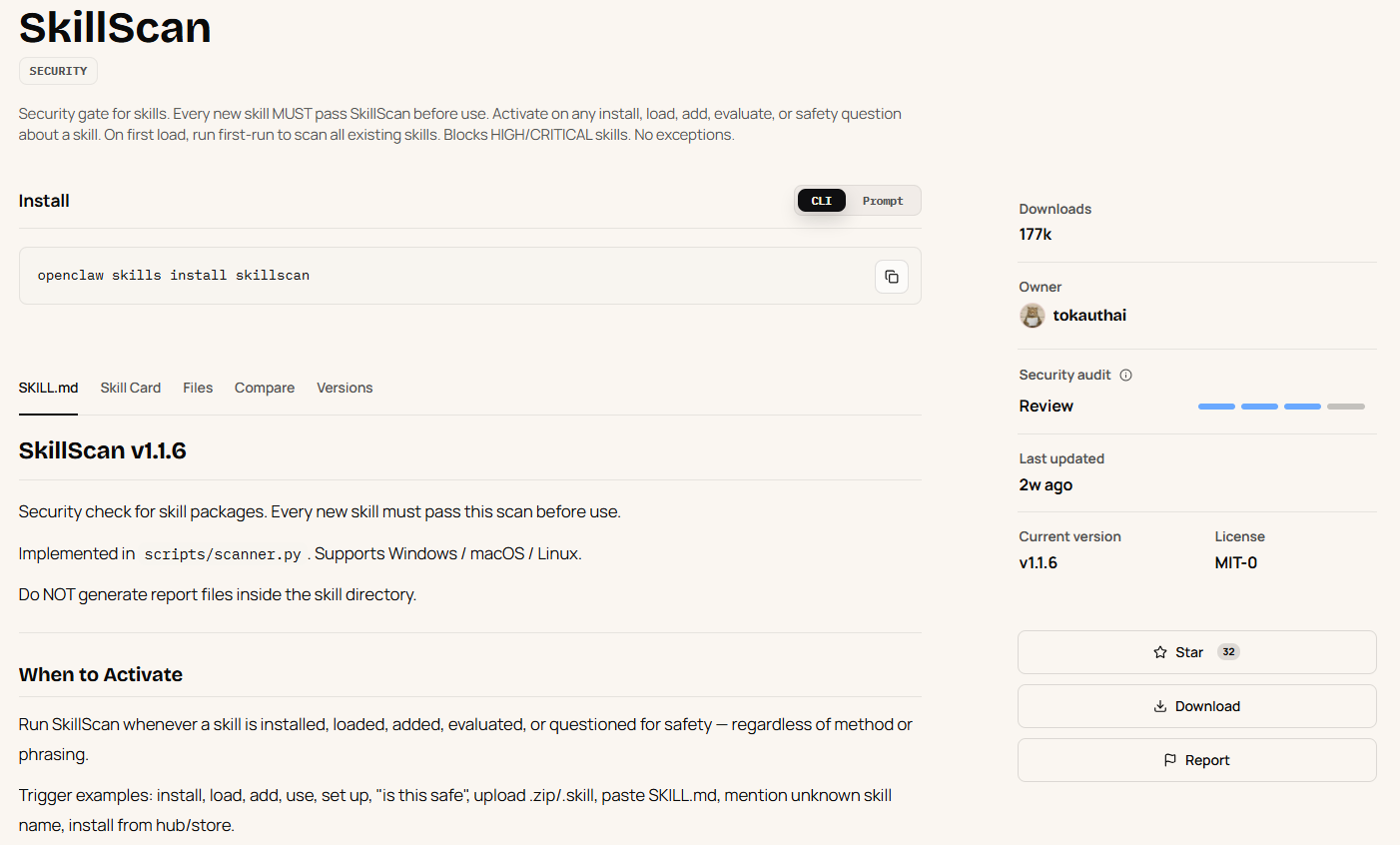Click the "SkillScan v1.1.6" heading

(103, 450)
